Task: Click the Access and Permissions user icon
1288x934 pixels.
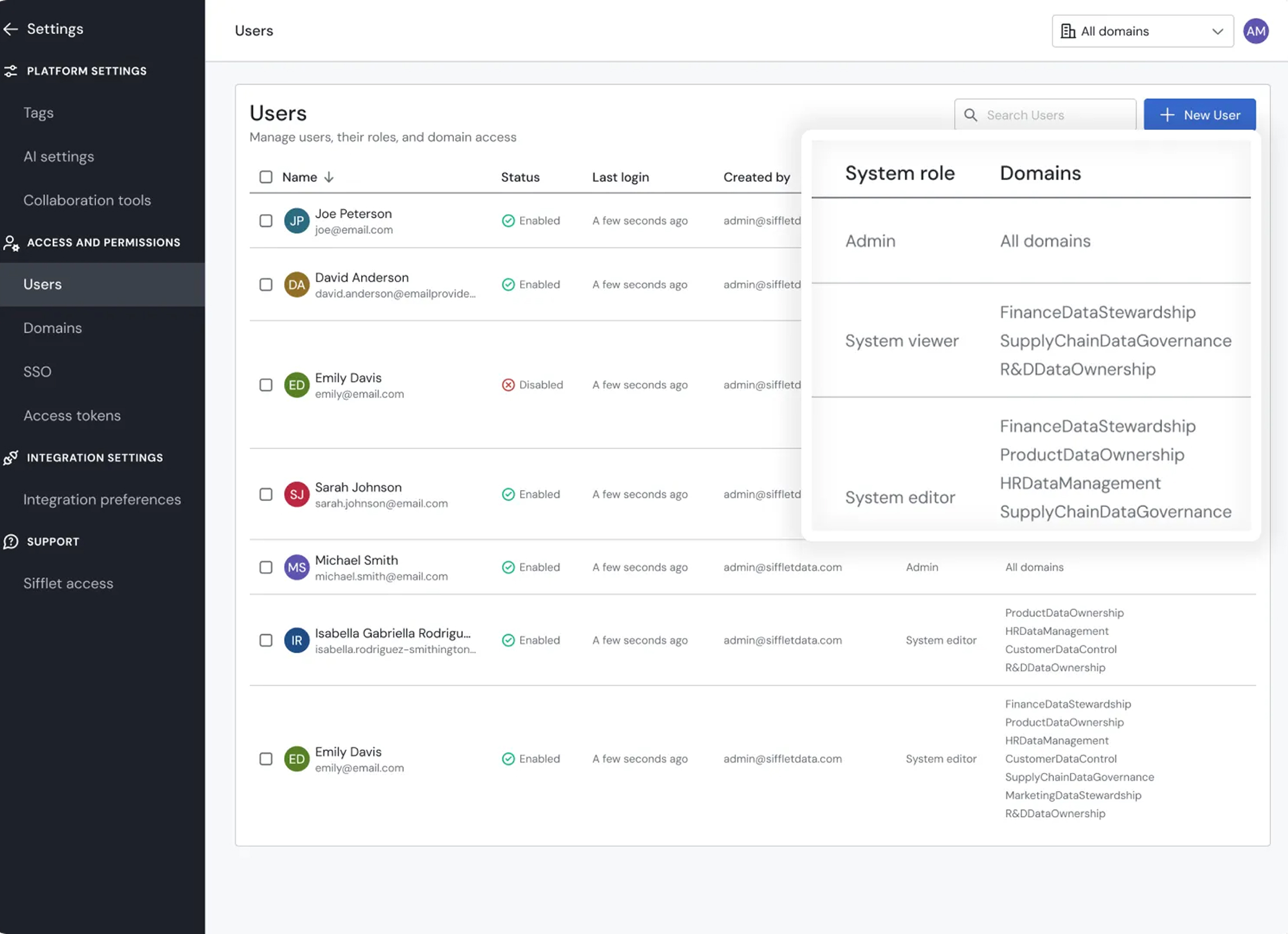Action: (x=11, y=243)
